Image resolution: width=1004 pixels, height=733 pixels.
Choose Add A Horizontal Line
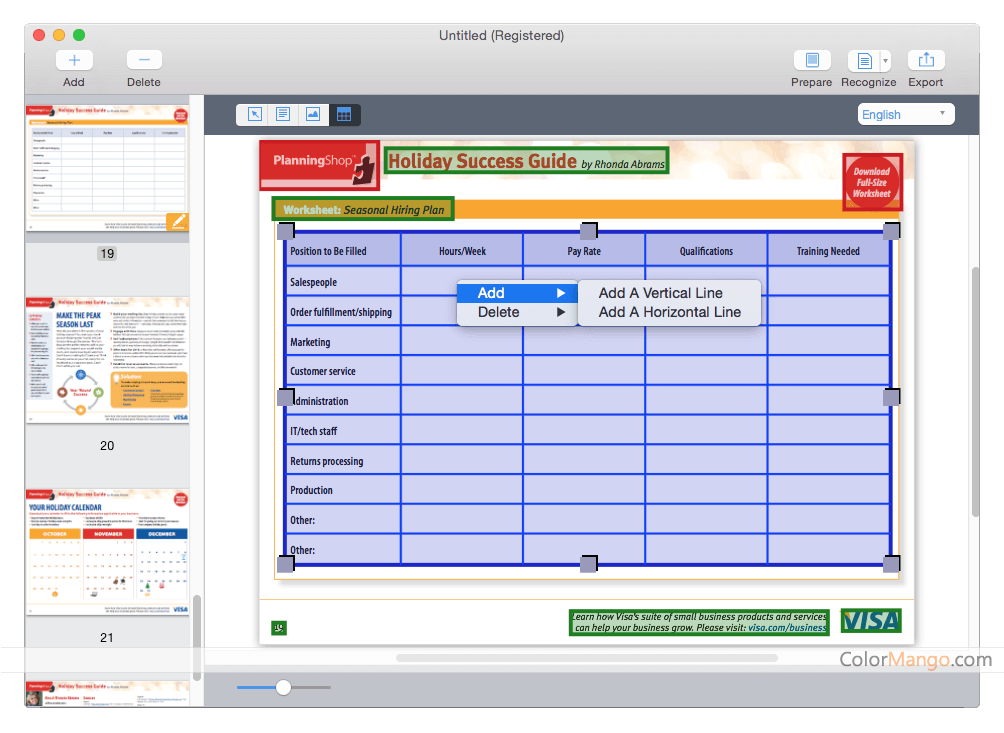point(670,313)
